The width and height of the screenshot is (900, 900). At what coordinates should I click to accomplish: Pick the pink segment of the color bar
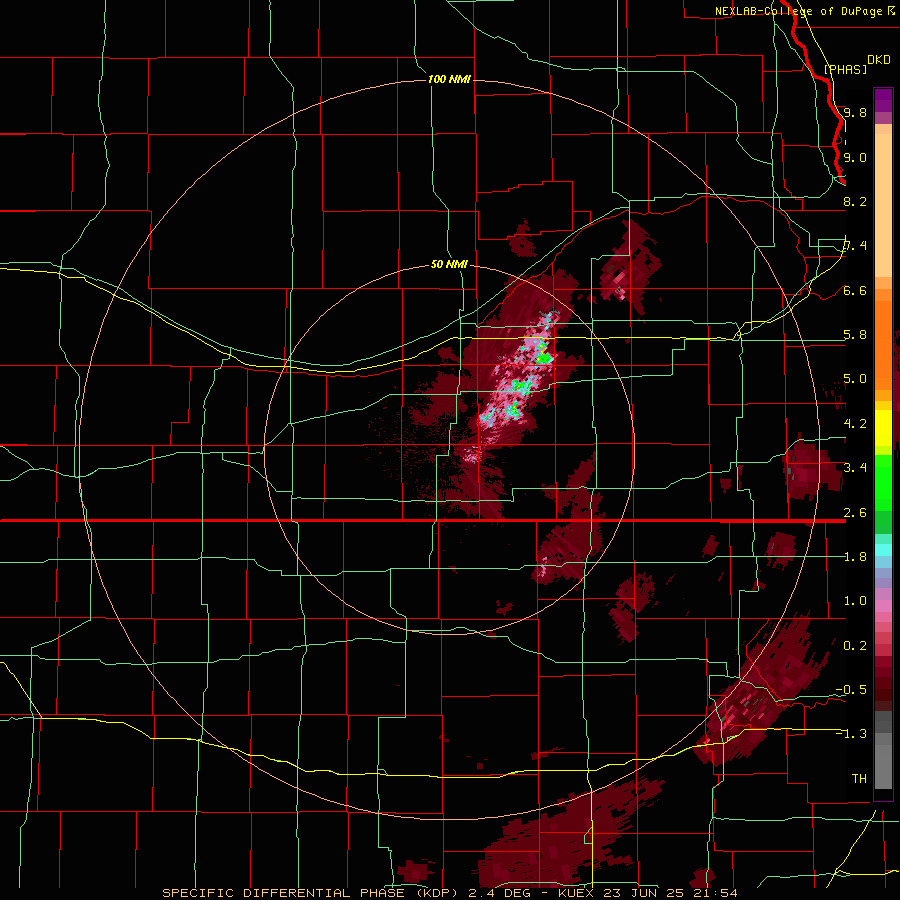883,606
